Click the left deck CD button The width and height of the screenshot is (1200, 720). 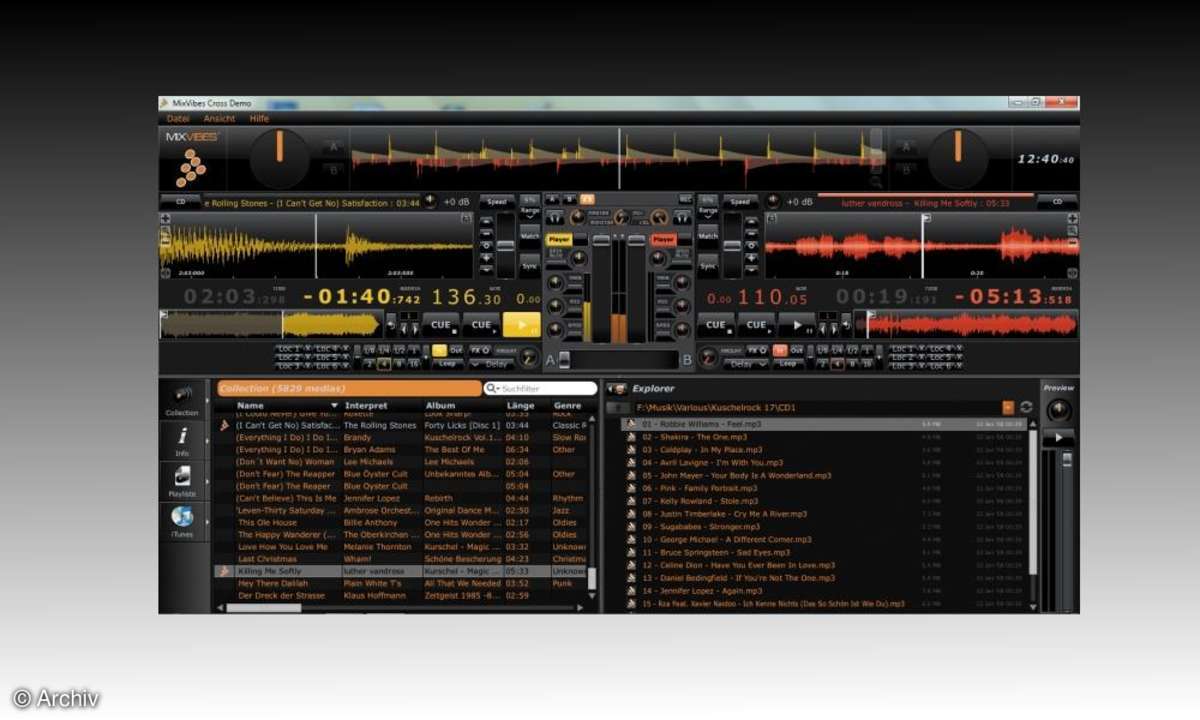[x=181, y=201]
